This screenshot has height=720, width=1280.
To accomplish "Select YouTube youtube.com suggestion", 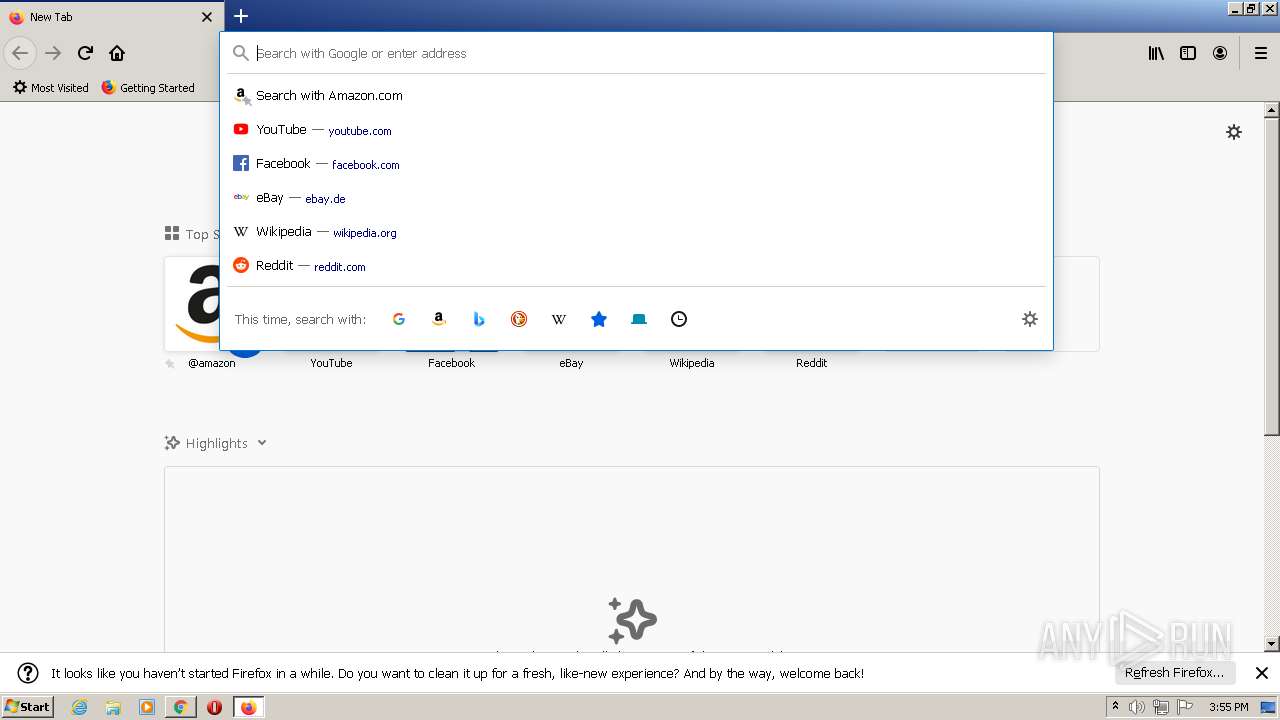I will coord(636,130).
